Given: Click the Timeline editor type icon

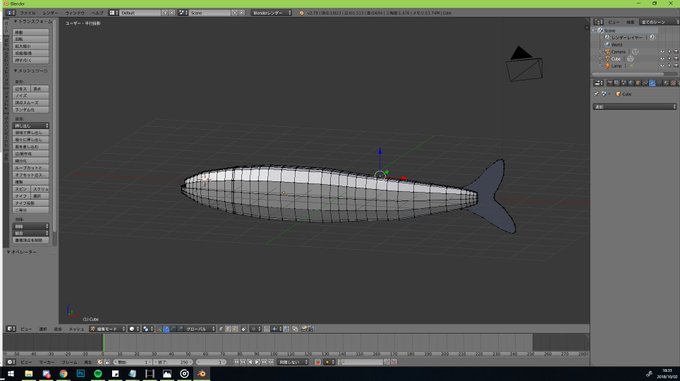Looking at the screenshot, I should [x=11, y=362].
